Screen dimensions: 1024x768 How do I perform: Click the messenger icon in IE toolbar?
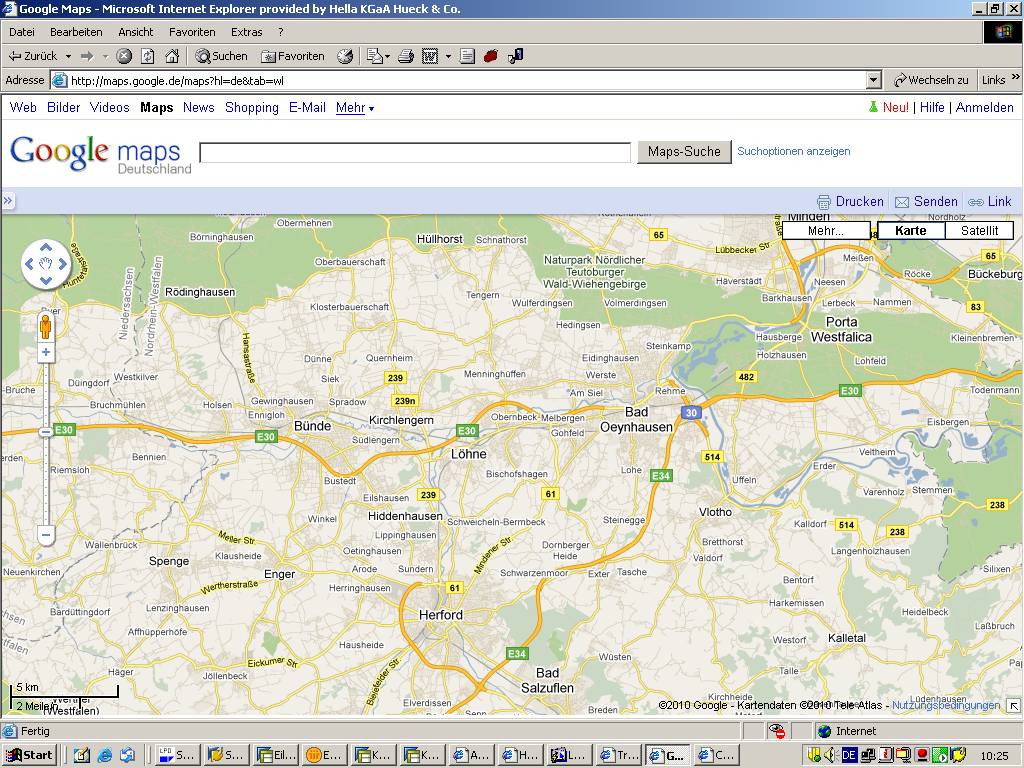click(x=515, y=56)
